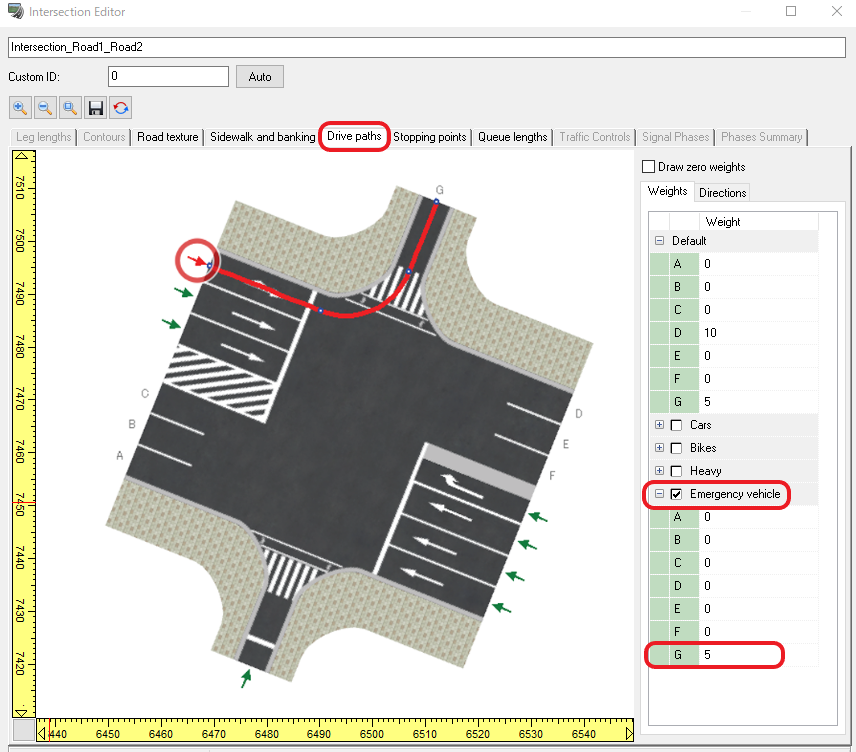Switch to the Road texture tab
Screen dimensions: 856x752
coord(168,137)
